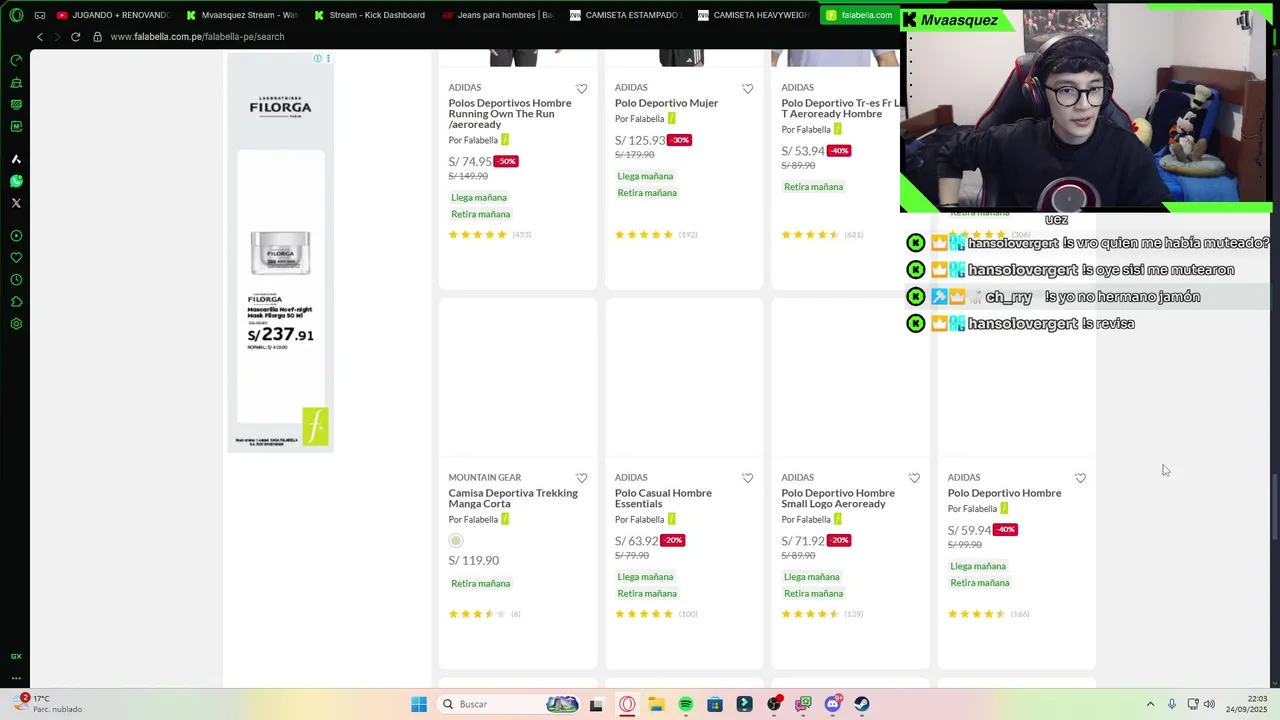This screenshot has height=720, width=1280.
Task: Switch to CAMISETA ESTAMPADO tab
Action: point(627,15)
